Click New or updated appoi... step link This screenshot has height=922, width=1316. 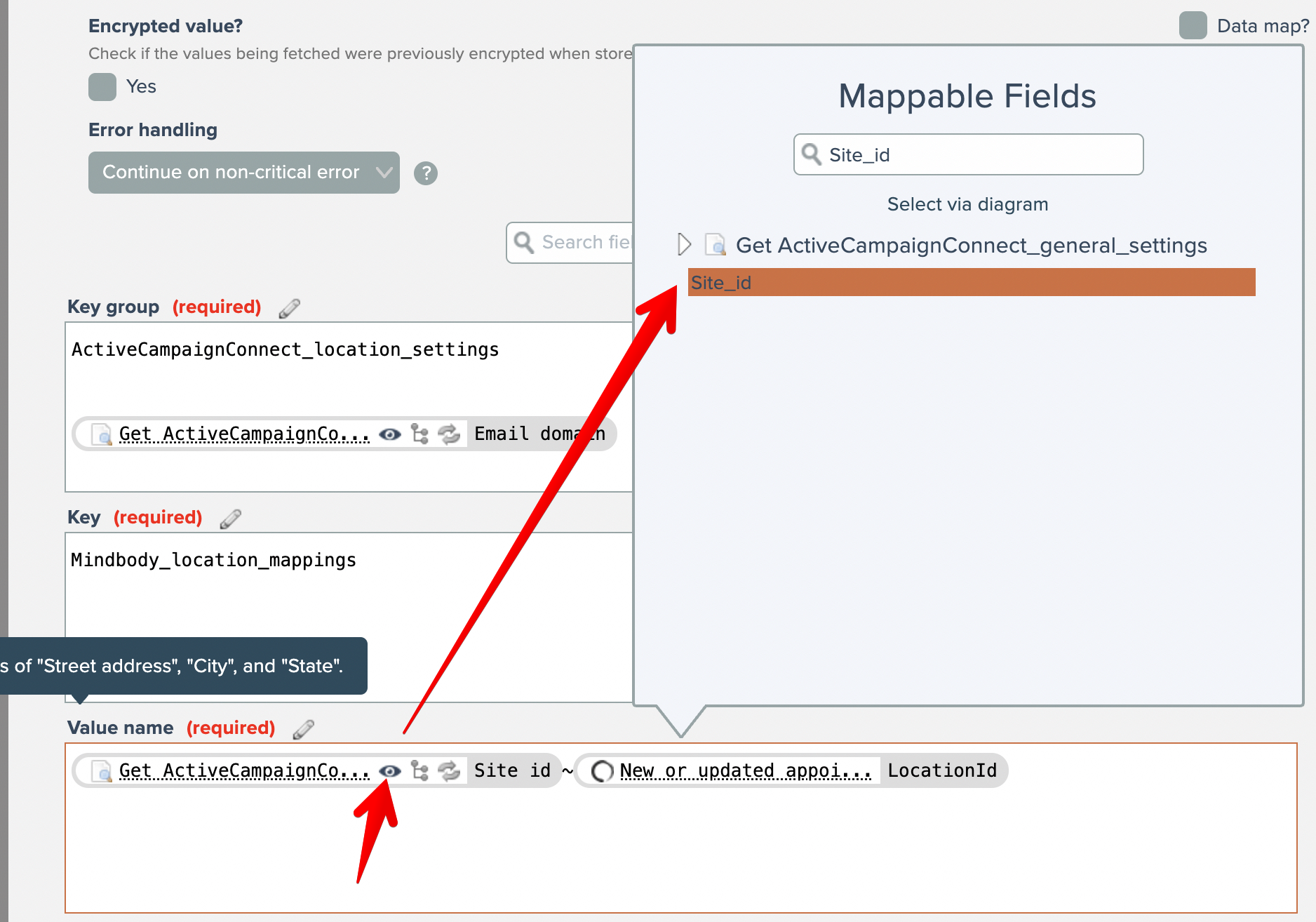click(x=744, y=770)
